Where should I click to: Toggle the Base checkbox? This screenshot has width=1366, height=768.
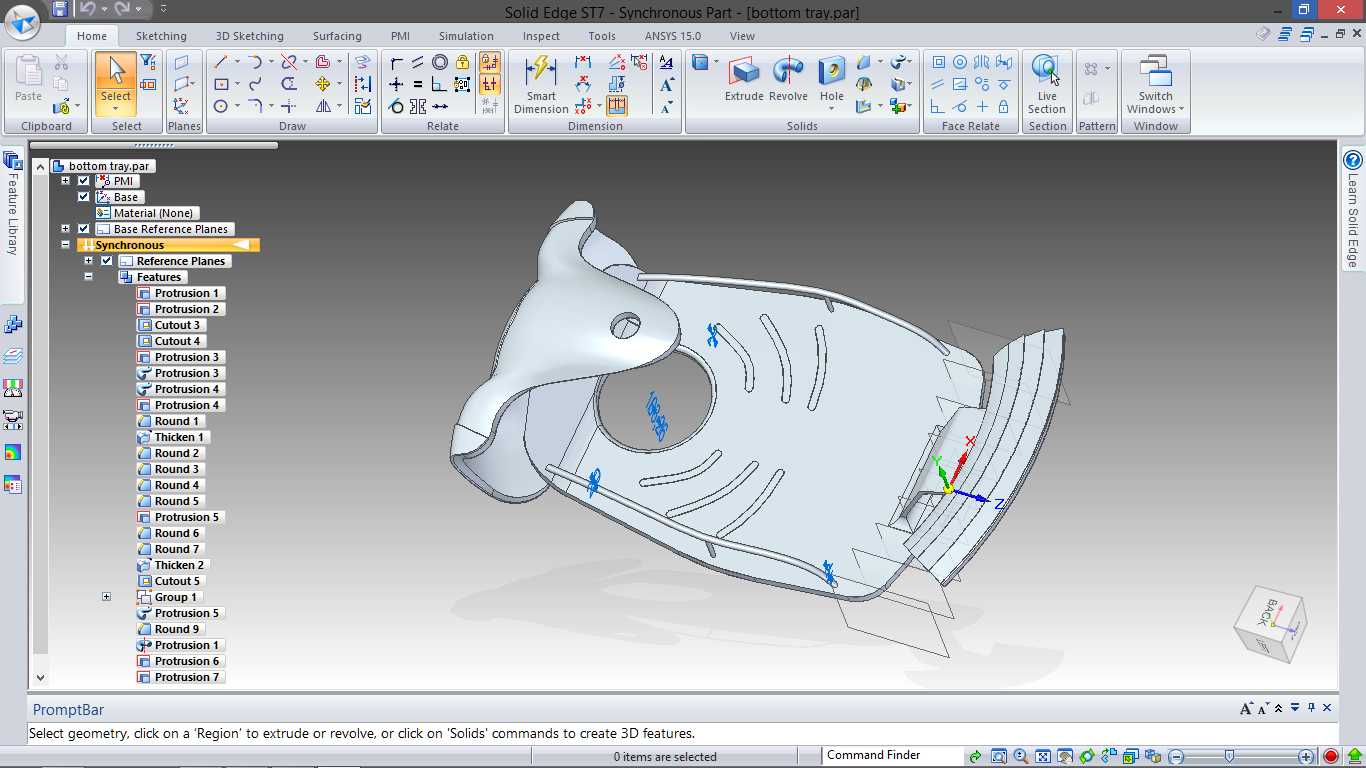(x=84, y=197)
